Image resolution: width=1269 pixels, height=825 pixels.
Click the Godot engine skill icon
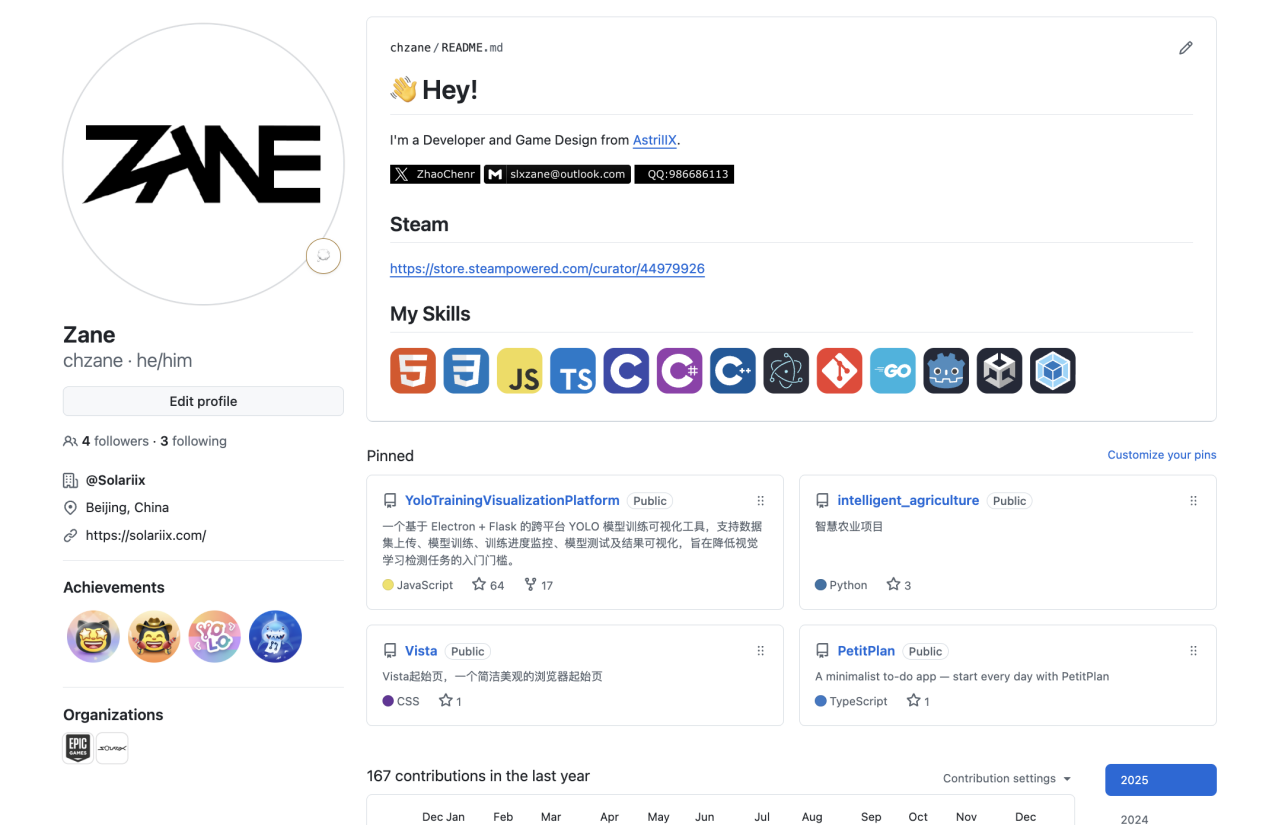[945, 371]
